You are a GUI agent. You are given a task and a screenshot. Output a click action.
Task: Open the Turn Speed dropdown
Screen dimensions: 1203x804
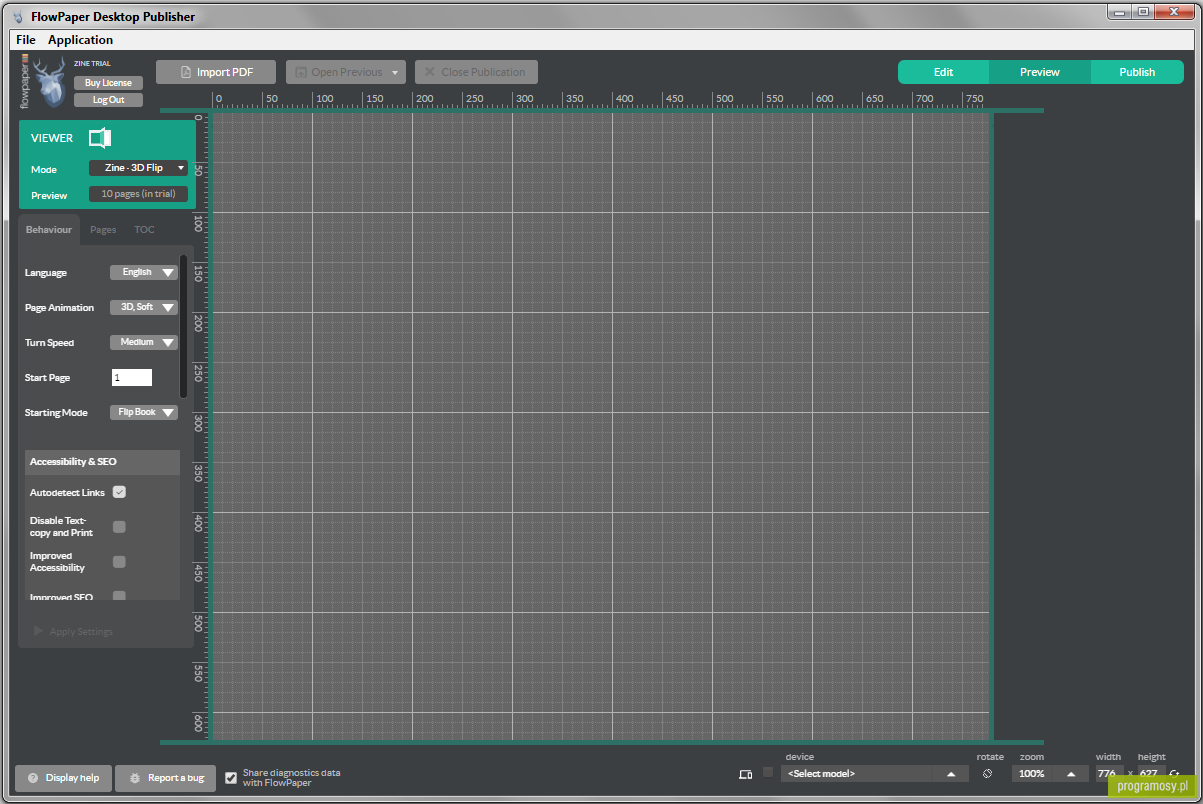point(143,342)
